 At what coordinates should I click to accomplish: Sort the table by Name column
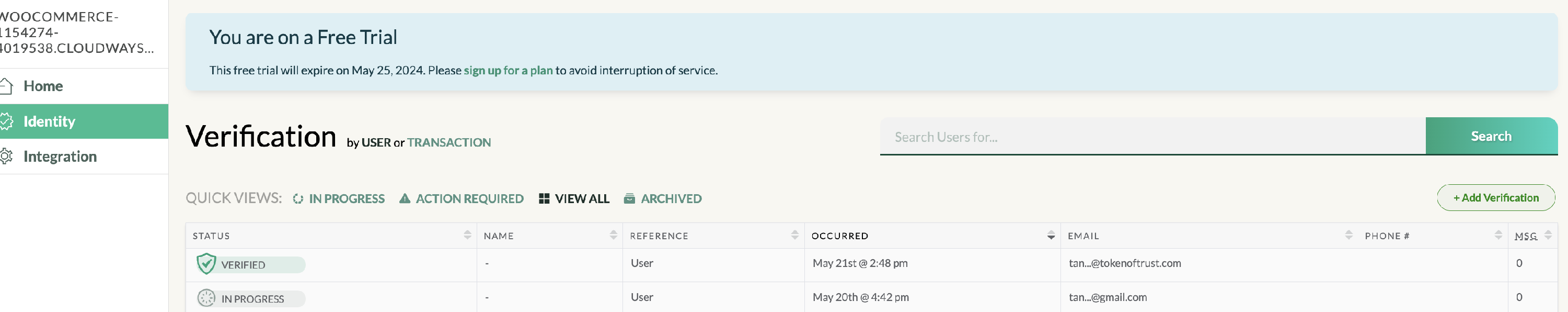pos(613,235)
